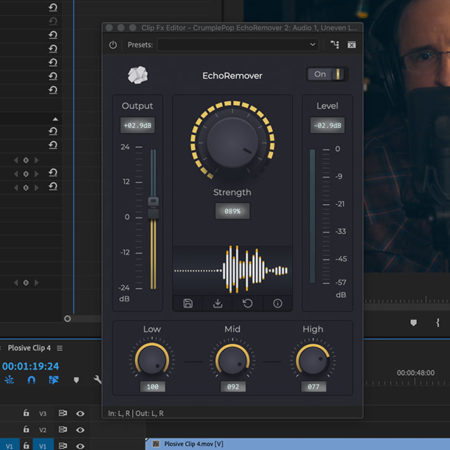
Task: Click the High frequency knob
Action: (313, 360)
